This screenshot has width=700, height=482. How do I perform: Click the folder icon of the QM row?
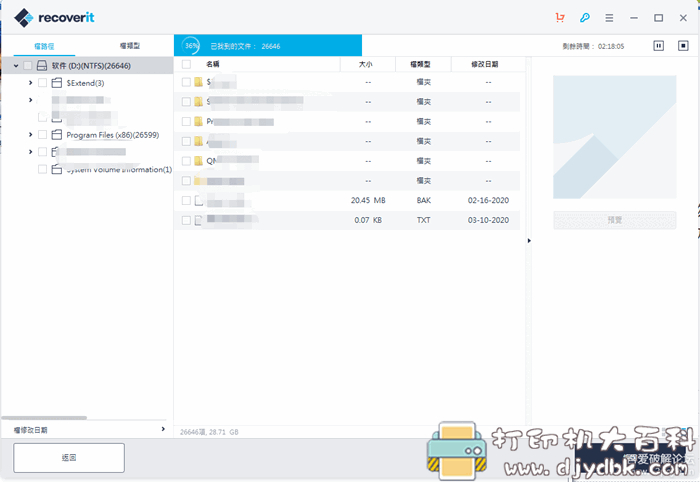(x=199, y=161)
